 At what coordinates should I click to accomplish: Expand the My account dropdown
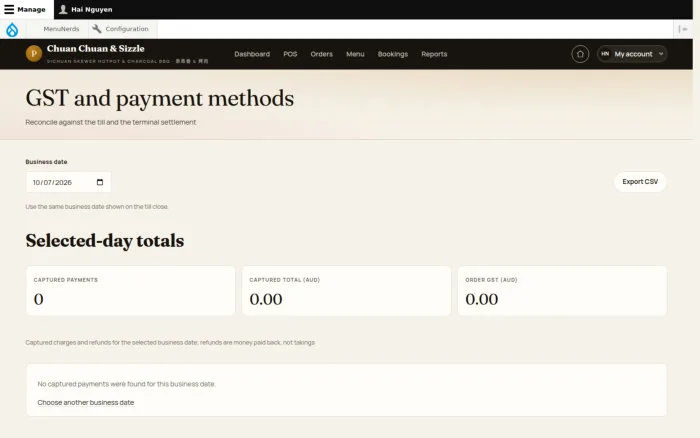632,54
